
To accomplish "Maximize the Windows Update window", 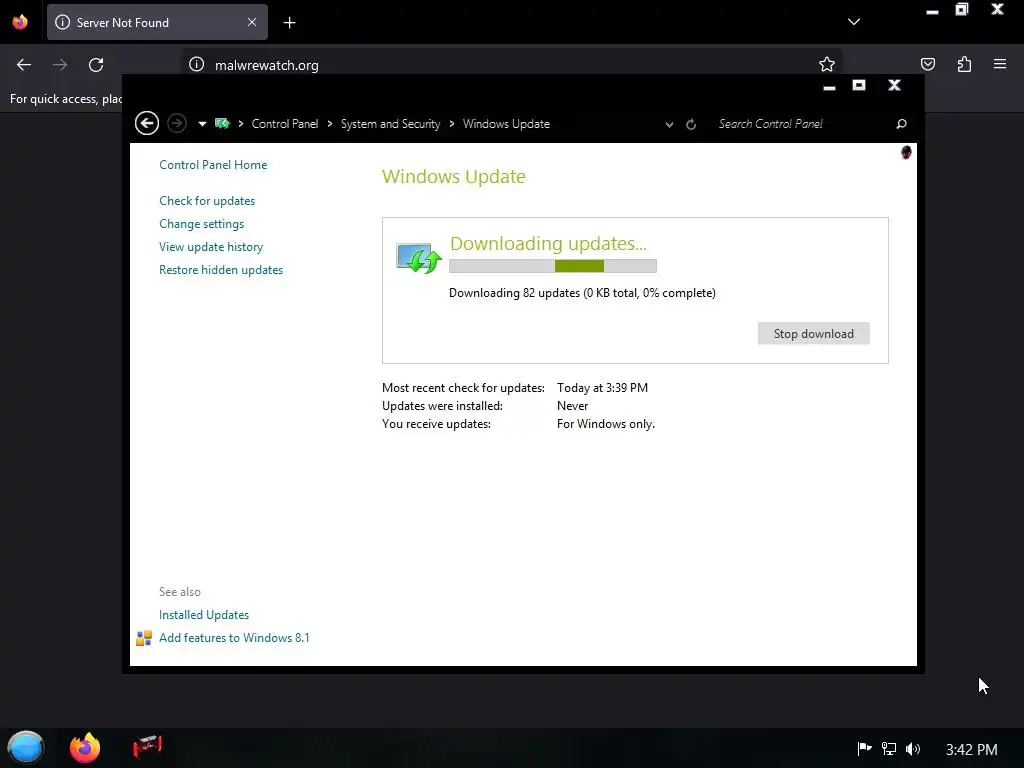I will tap(859, 85).
